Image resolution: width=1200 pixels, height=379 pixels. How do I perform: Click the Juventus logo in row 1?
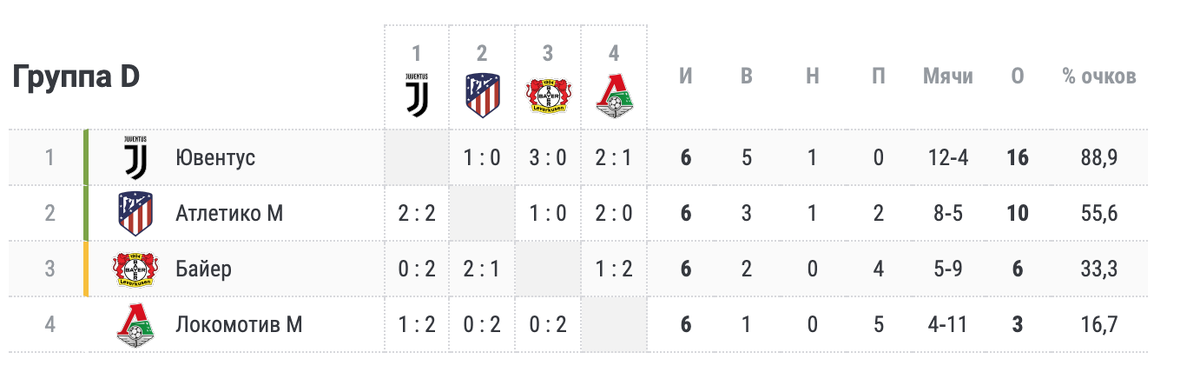click(x=133, y=157)
